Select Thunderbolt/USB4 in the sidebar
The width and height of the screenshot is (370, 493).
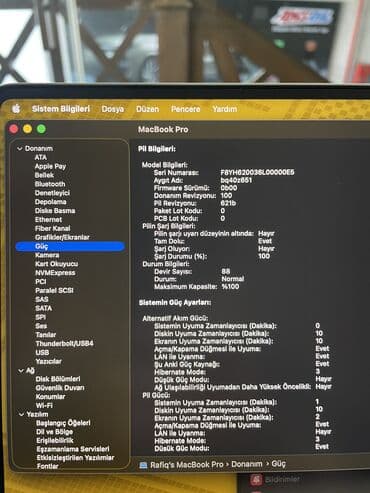pyautogui.click(x=64, y=343)
